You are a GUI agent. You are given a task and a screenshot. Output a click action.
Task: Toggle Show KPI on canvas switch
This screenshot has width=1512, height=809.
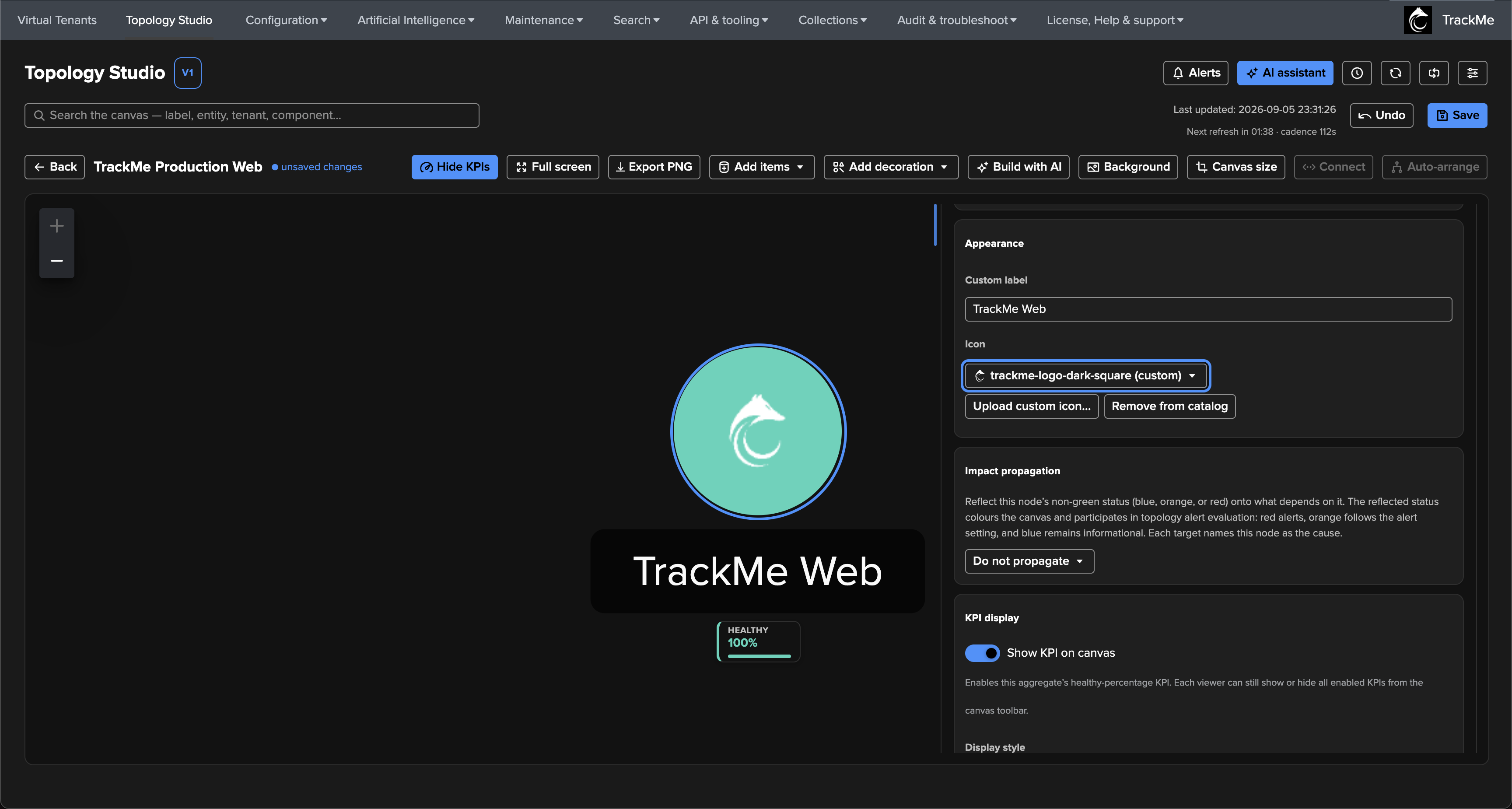(x=982, y=653)
